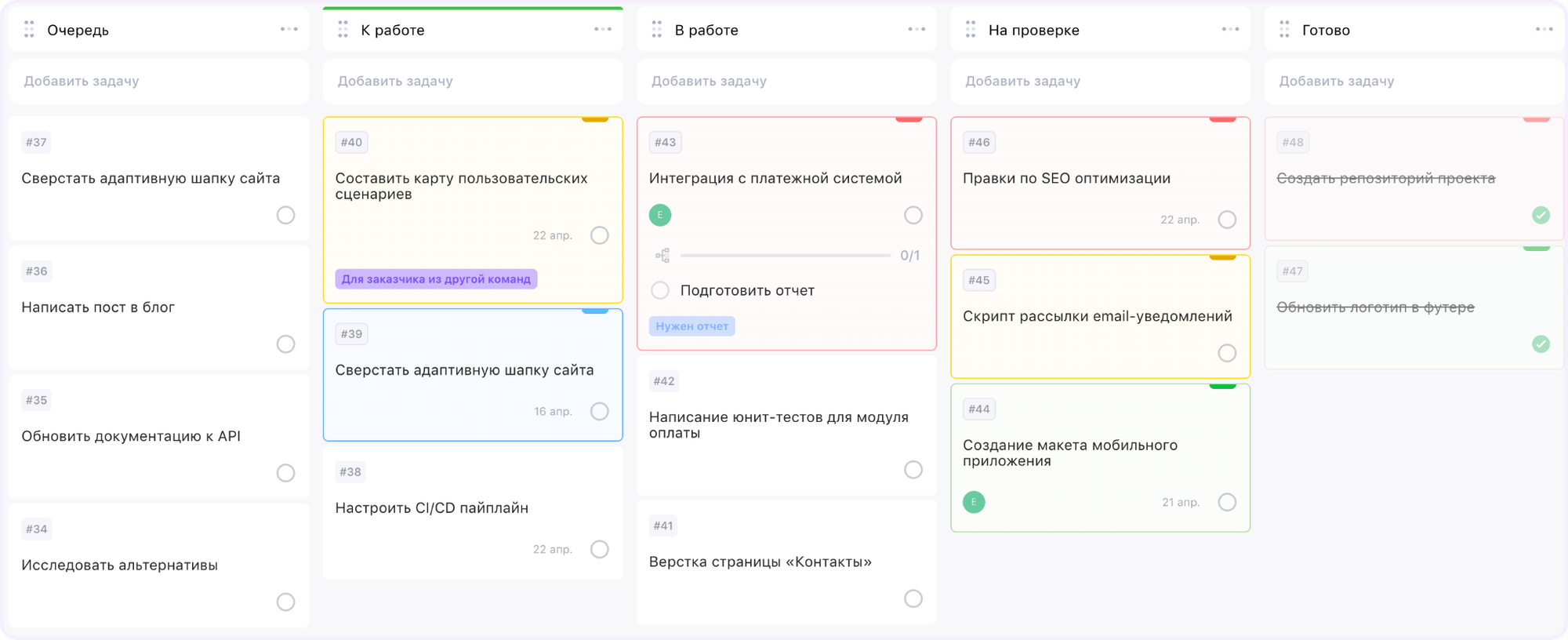Click assignee avatar on task #44
This screenshot has height=640, width=1568.
(974, 502)
